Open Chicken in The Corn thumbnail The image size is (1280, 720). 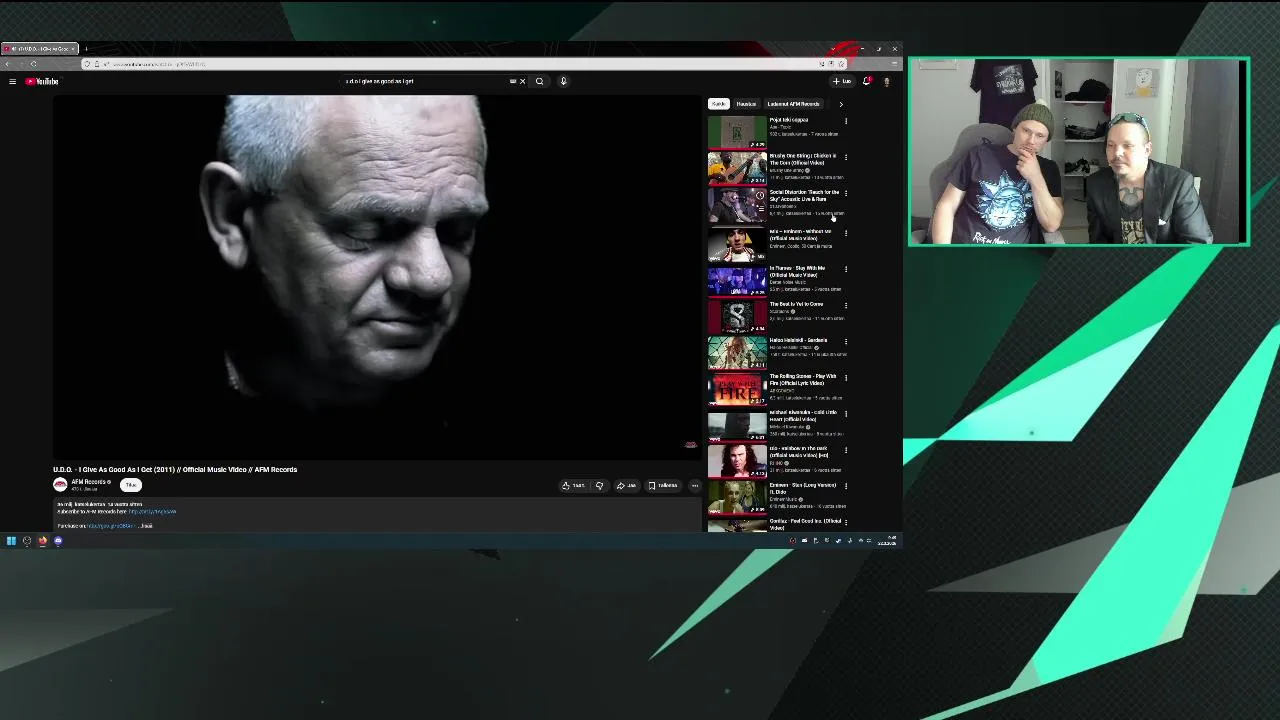pos(737,168)
